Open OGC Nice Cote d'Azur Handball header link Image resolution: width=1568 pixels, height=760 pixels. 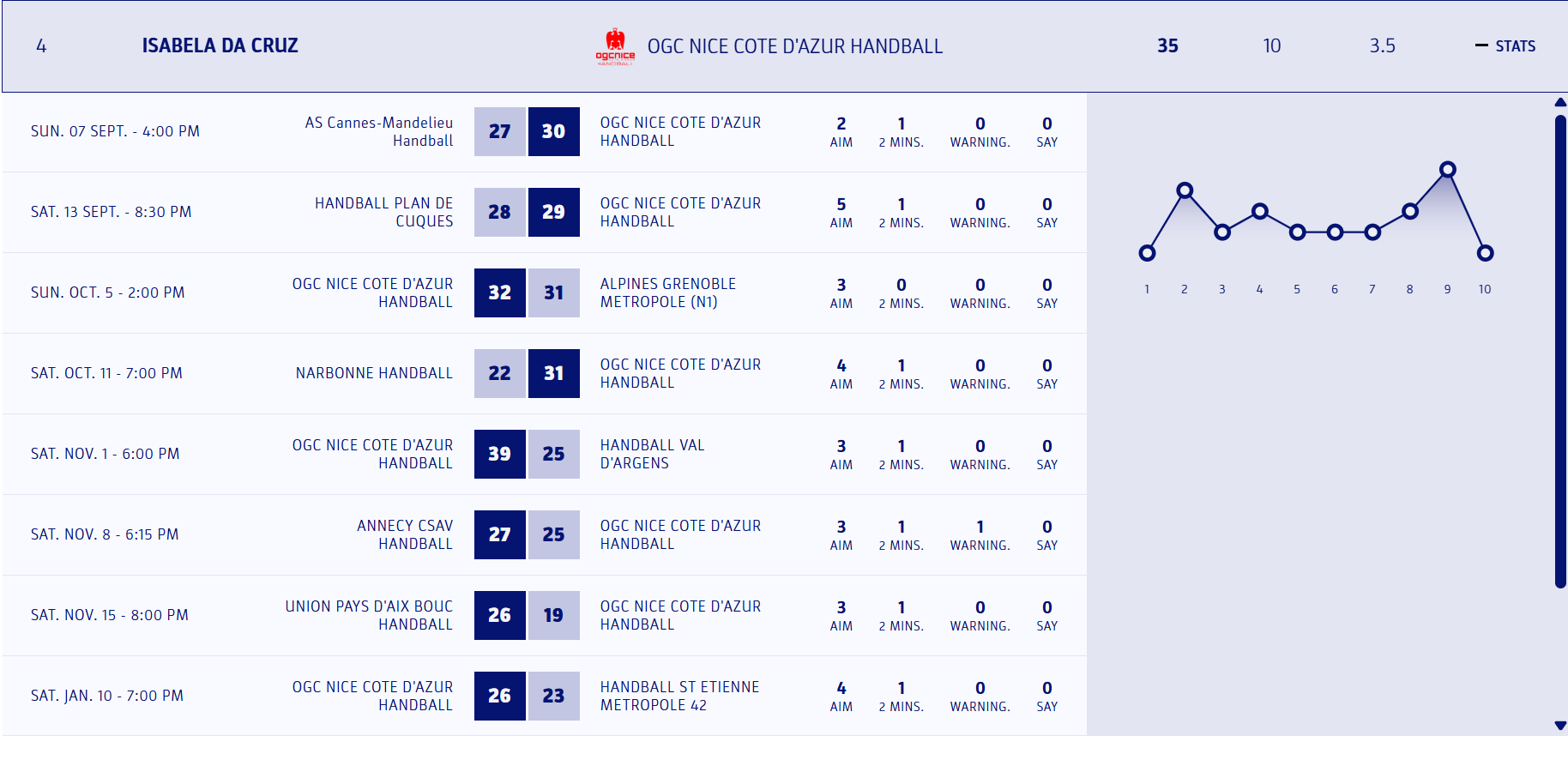794,46
